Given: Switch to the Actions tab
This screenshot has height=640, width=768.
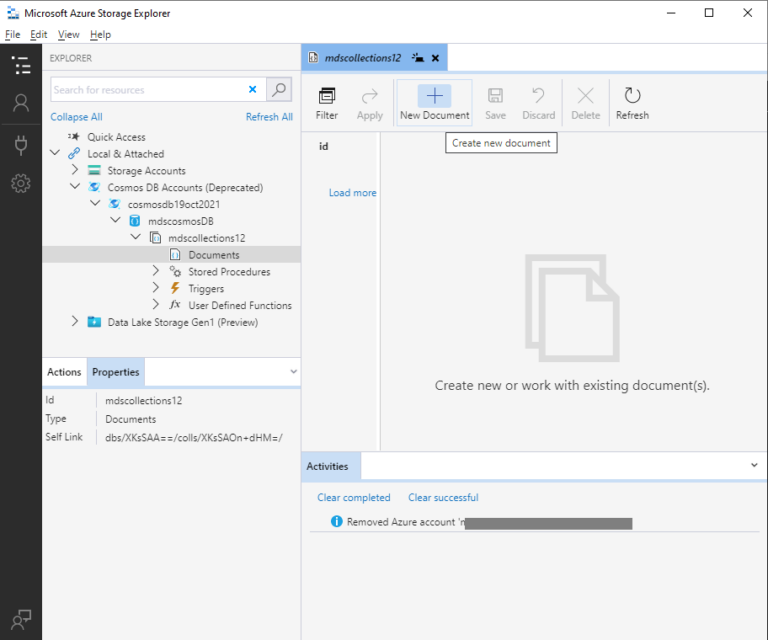Looking at the screenshot, I should pos(64,372).
